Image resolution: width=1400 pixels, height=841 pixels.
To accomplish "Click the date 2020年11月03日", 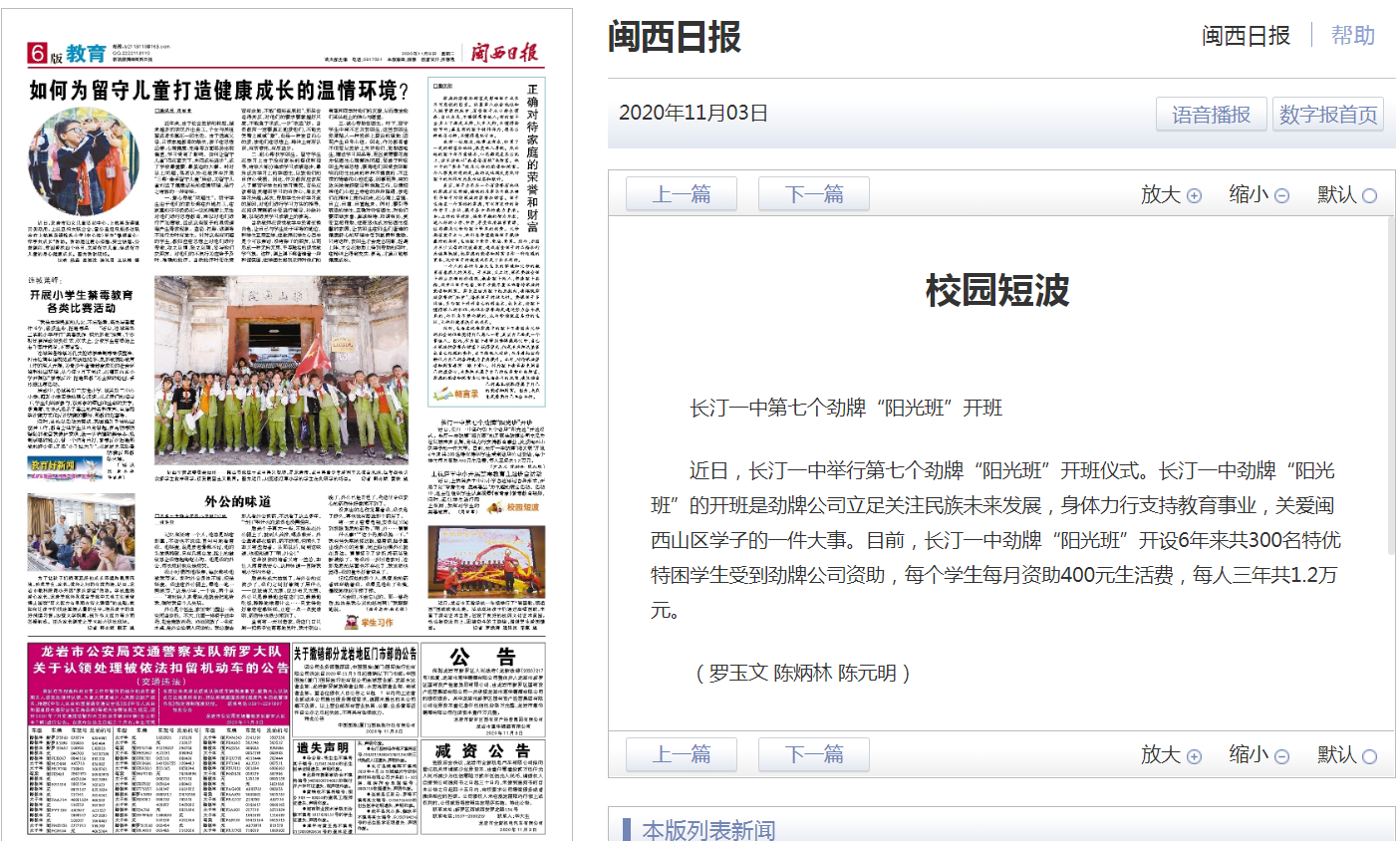I will pyautogui.click(x=694, y=113).
